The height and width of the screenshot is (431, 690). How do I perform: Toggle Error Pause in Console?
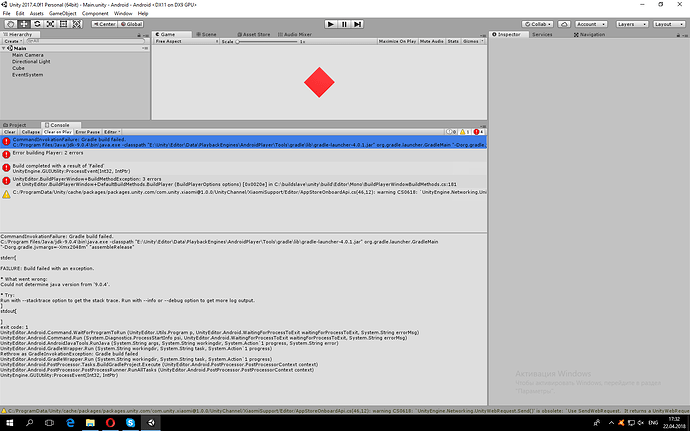coord(88,132)
